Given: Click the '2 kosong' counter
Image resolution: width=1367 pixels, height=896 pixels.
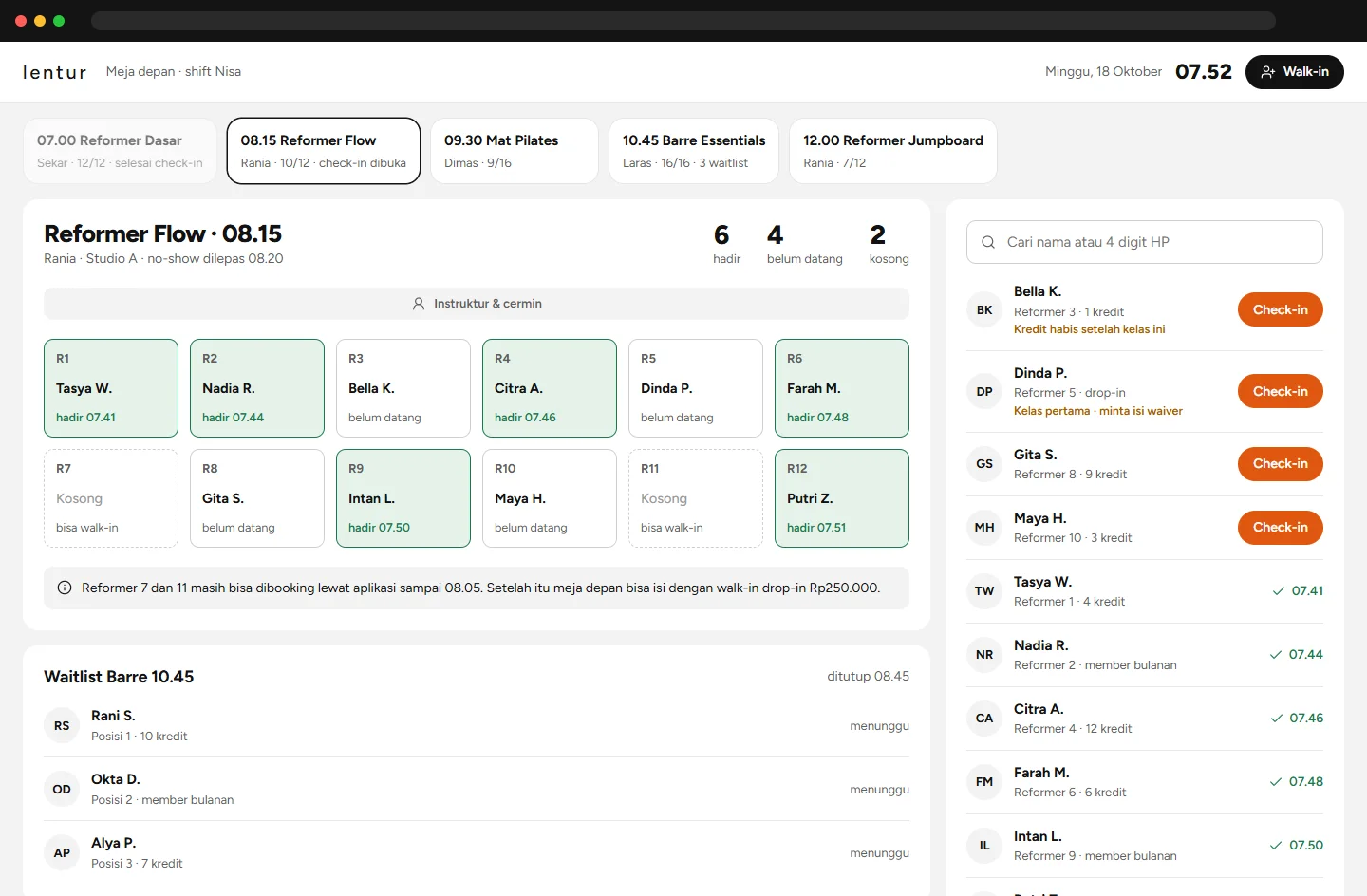Looking at the screenshot, I should click(x=889, y=244).
